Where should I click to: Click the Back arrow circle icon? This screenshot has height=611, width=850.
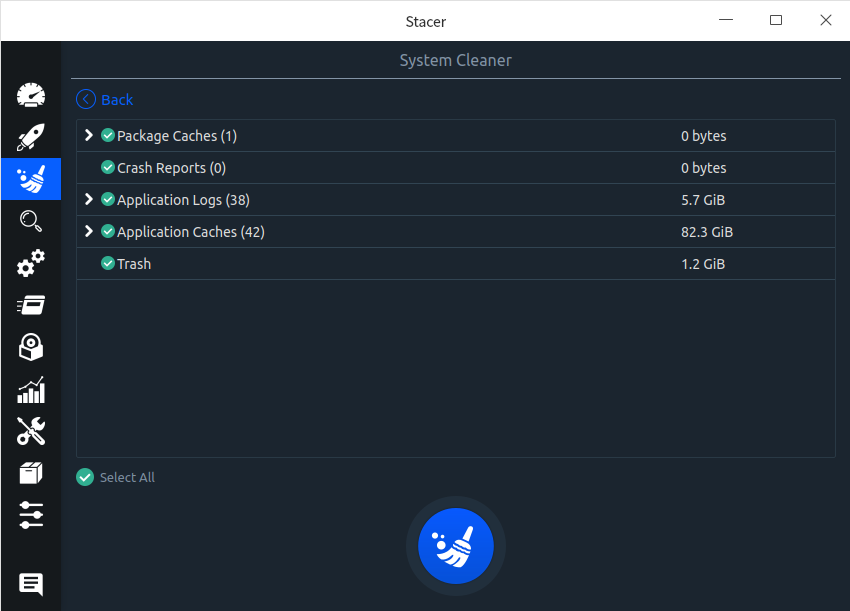[x=86, y=99]
